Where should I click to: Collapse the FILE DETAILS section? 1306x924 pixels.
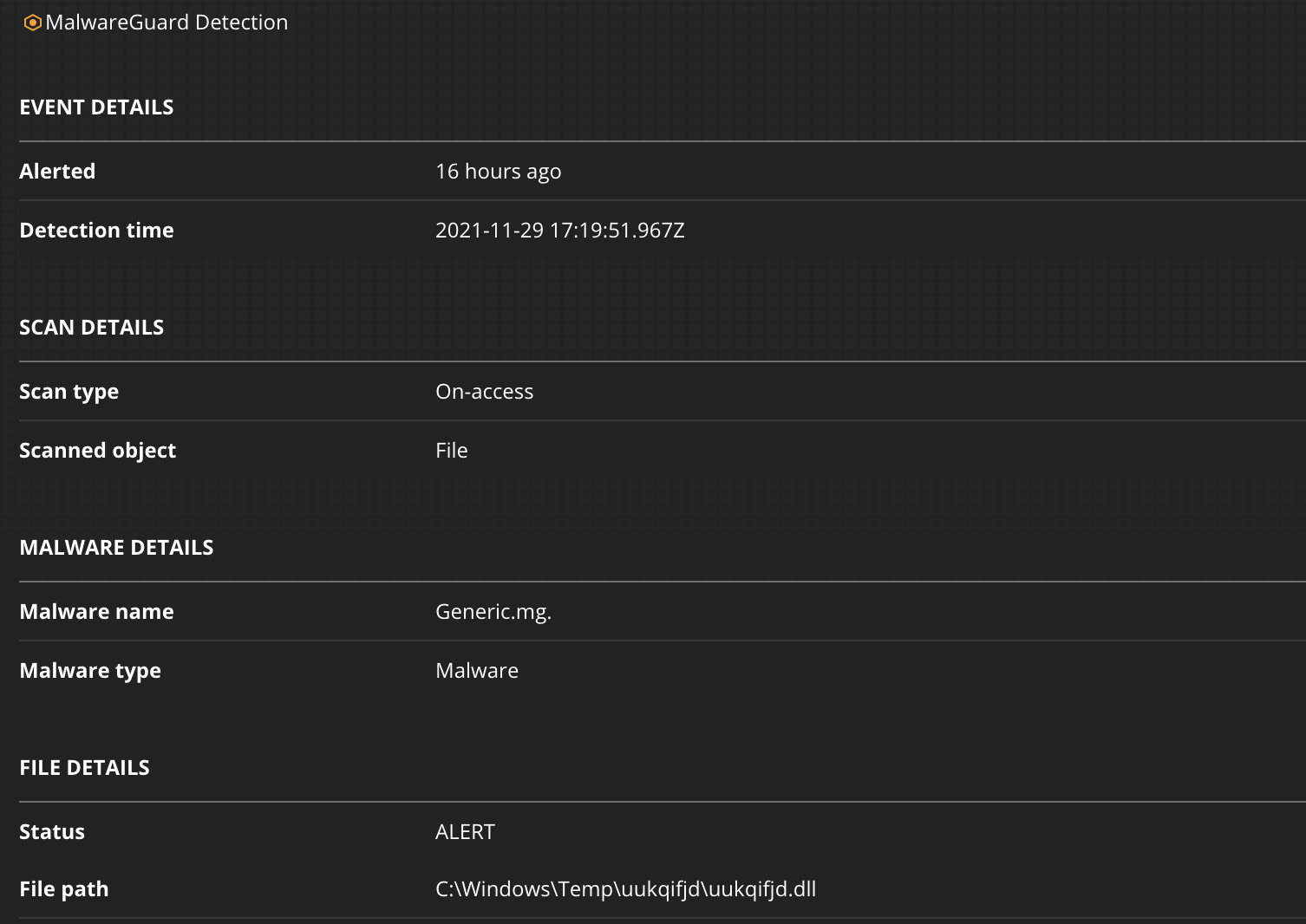[84, 767]
